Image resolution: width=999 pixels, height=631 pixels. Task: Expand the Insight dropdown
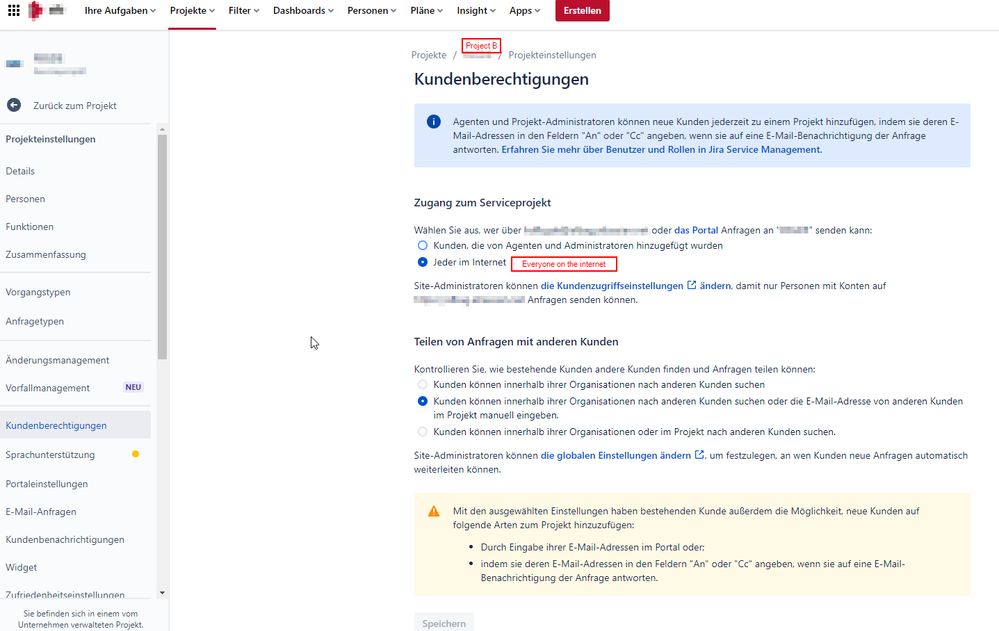476,10
